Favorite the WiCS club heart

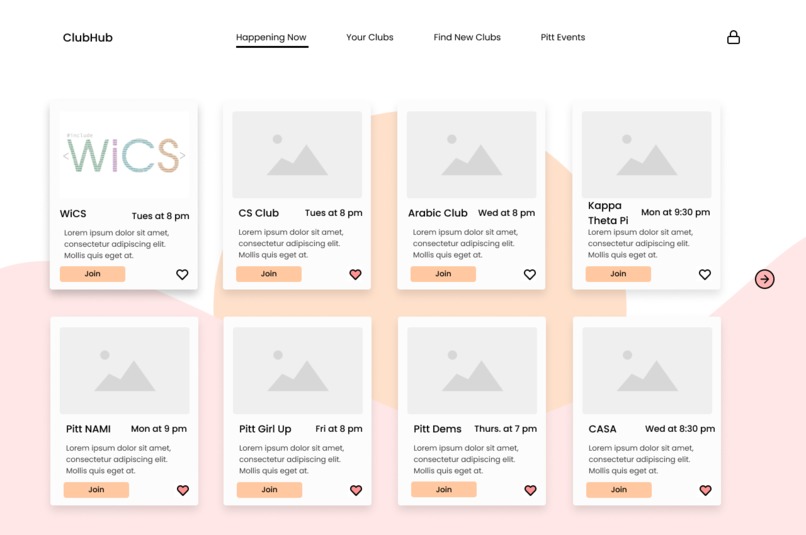[182, 274]
